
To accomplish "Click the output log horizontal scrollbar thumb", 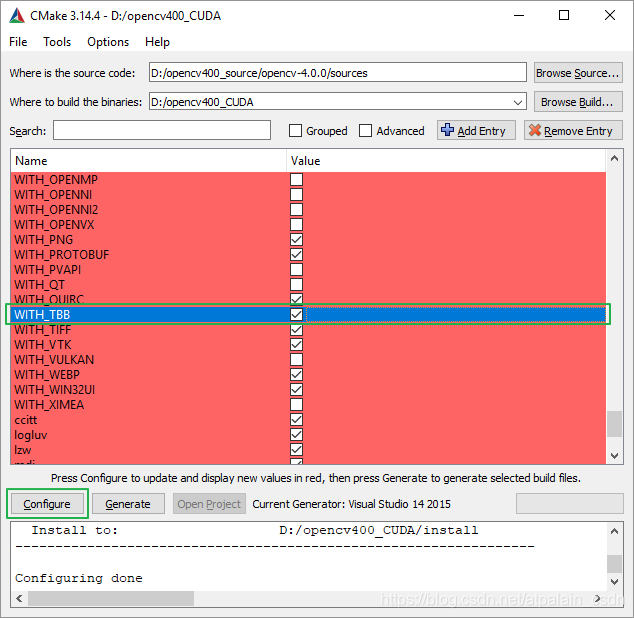I will point(111,598).
